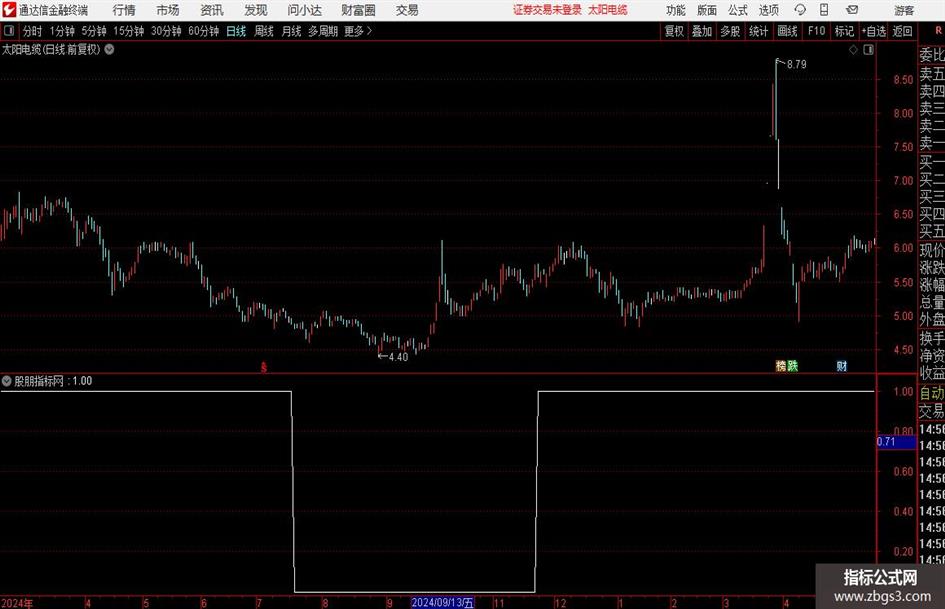945x609 pixels.
Task: Click the 画线 draw line button
Action: pos(787,31)
